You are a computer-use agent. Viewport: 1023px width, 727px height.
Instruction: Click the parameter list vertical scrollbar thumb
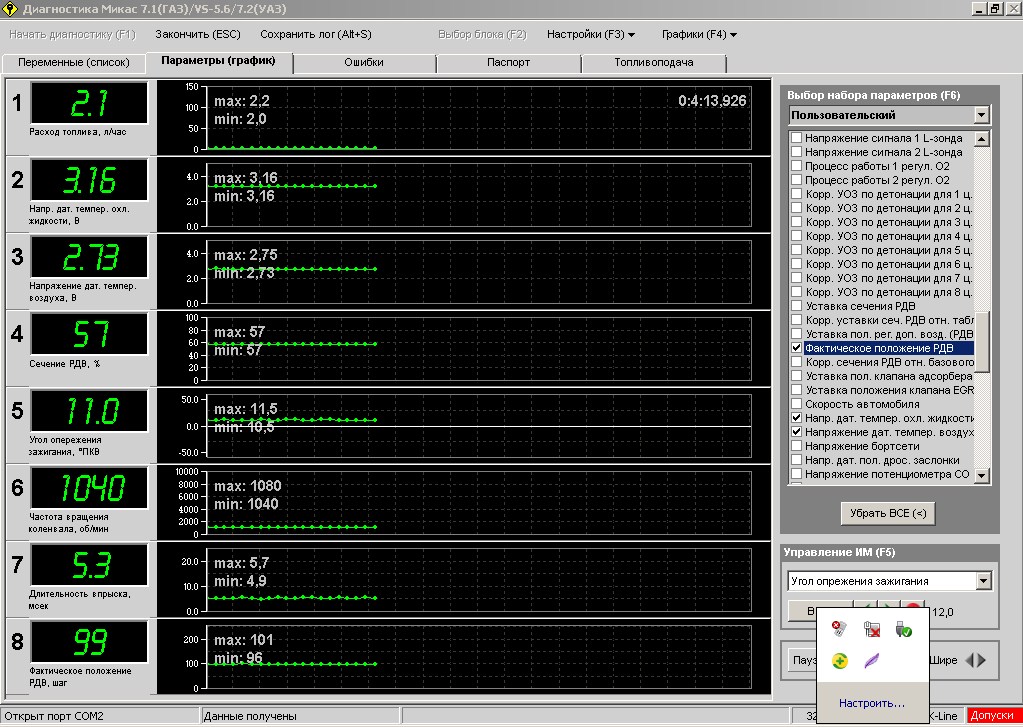pyautogui.click(x=982, y=340)
